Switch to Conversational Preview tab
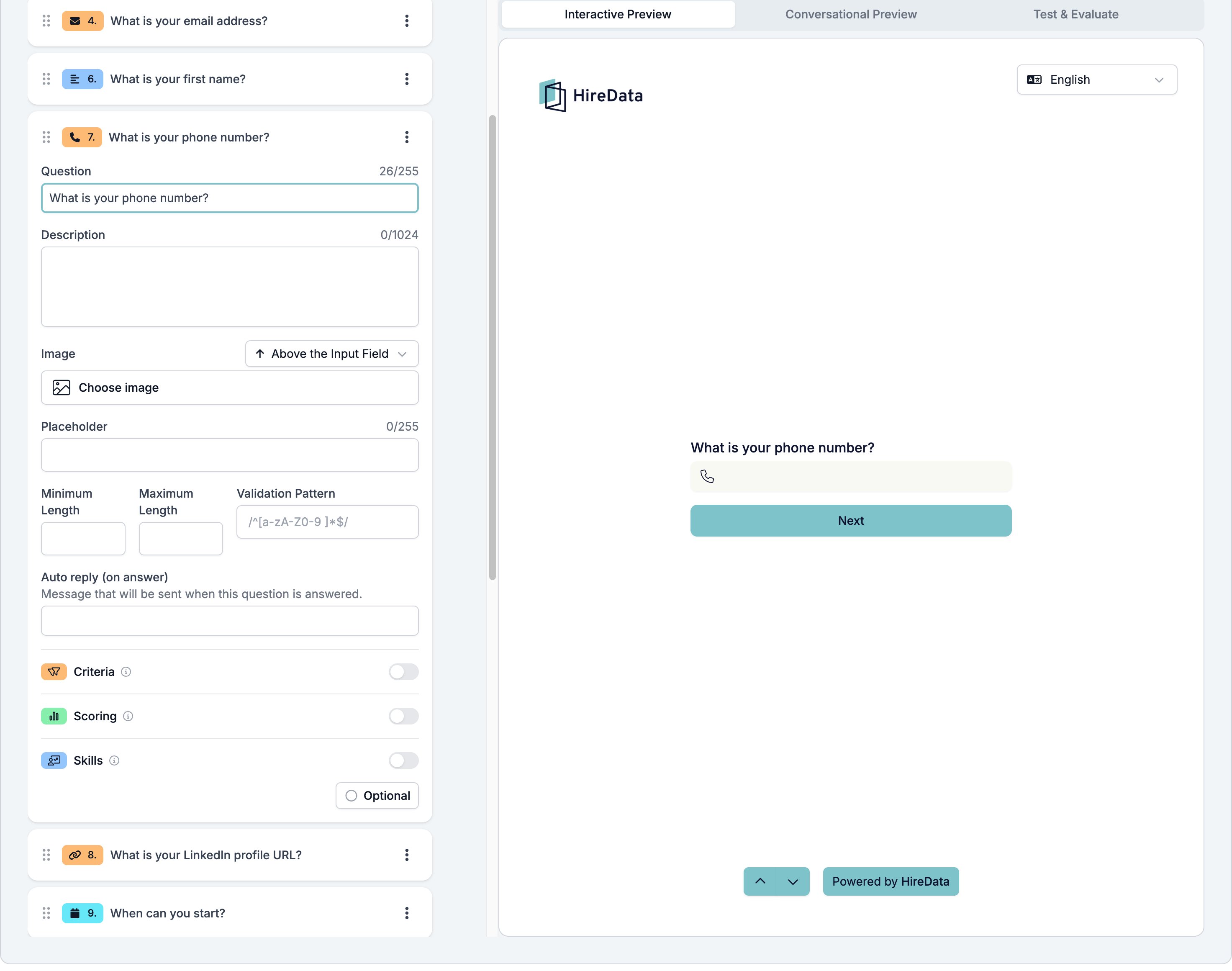Viewport: 1232px width, 971px height. [x=851, y=14]
